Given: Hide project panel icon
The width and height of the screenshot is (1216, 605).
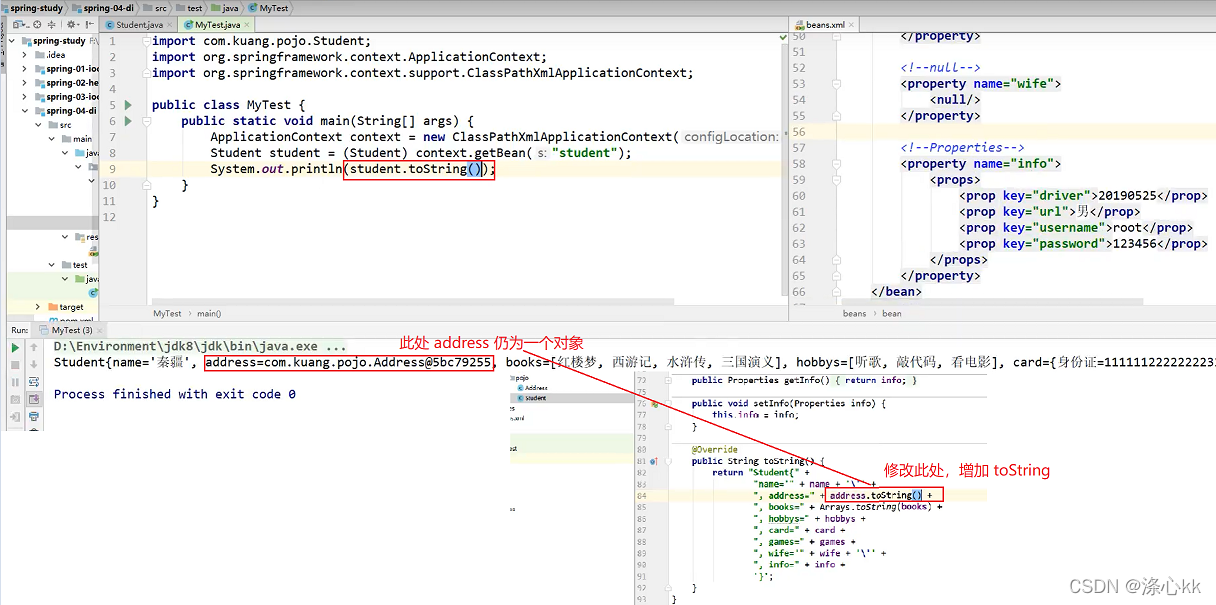Looking at the screenshot, I should pyautogui.click(x=88, y=25).
